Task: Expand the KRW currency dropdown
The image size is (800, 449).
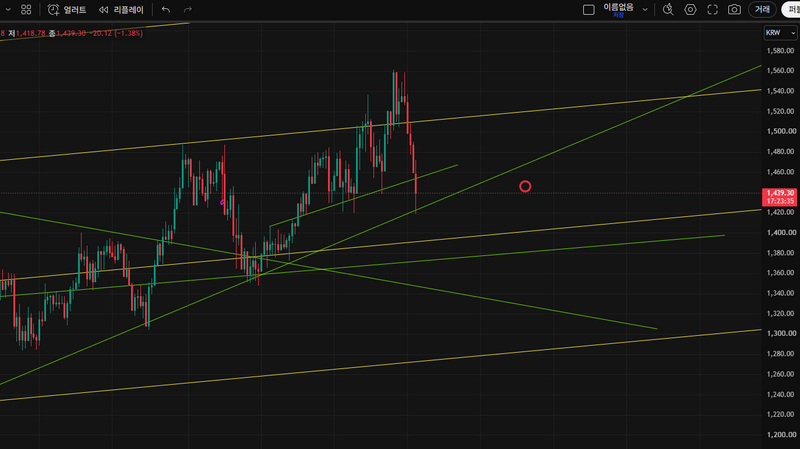Action: click(x=780, y=33)
